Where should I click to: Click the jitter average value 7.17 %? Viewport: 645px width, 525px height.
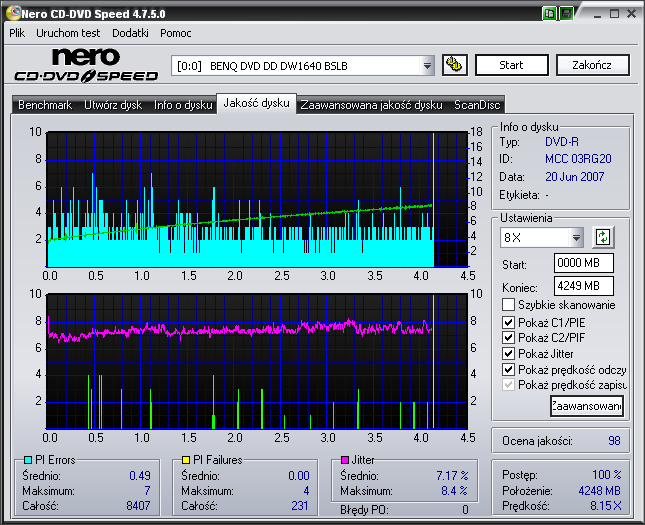click(x=452, y=476)
